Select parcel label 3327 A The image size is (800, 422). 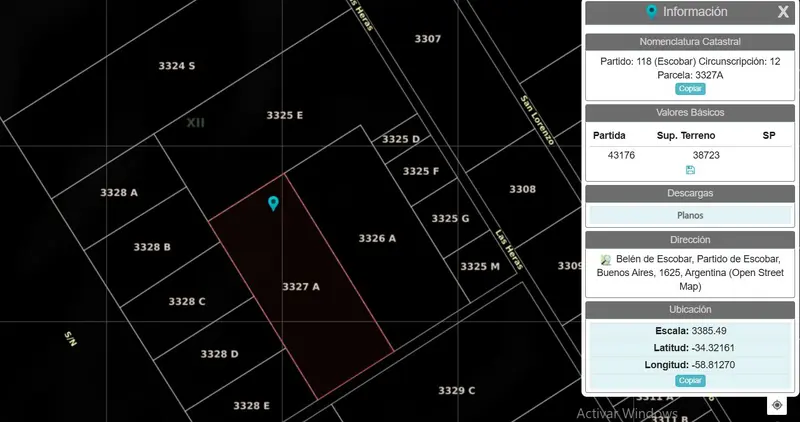(x=301, y=287)
